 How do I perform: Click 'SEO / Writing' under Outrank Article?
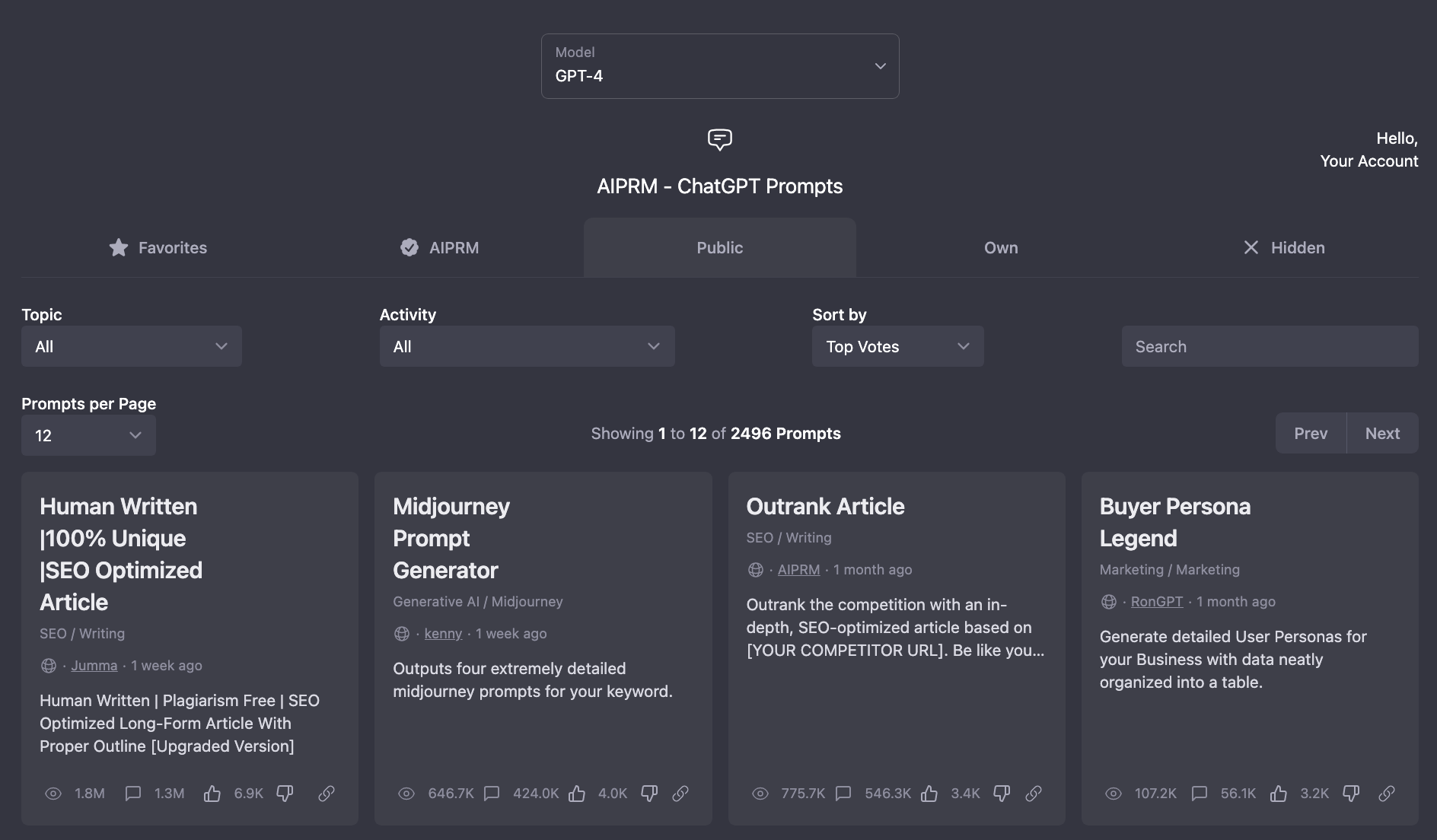tap(789, 538)
